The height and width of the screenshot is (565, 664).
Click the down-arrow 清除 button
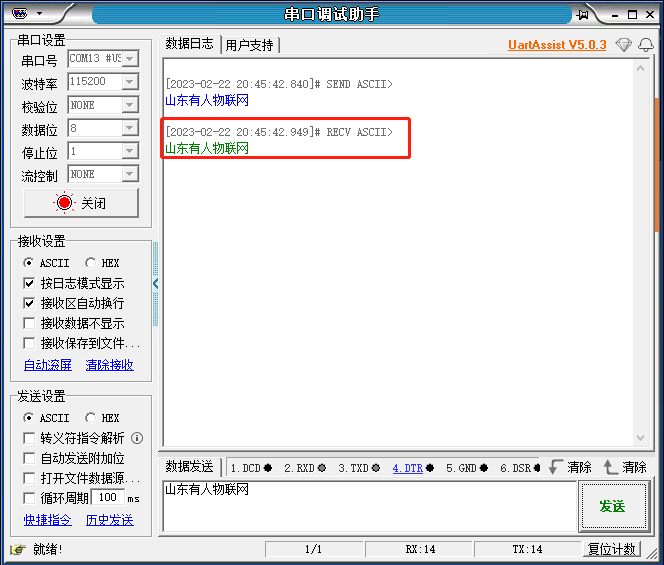pos(570,467)
